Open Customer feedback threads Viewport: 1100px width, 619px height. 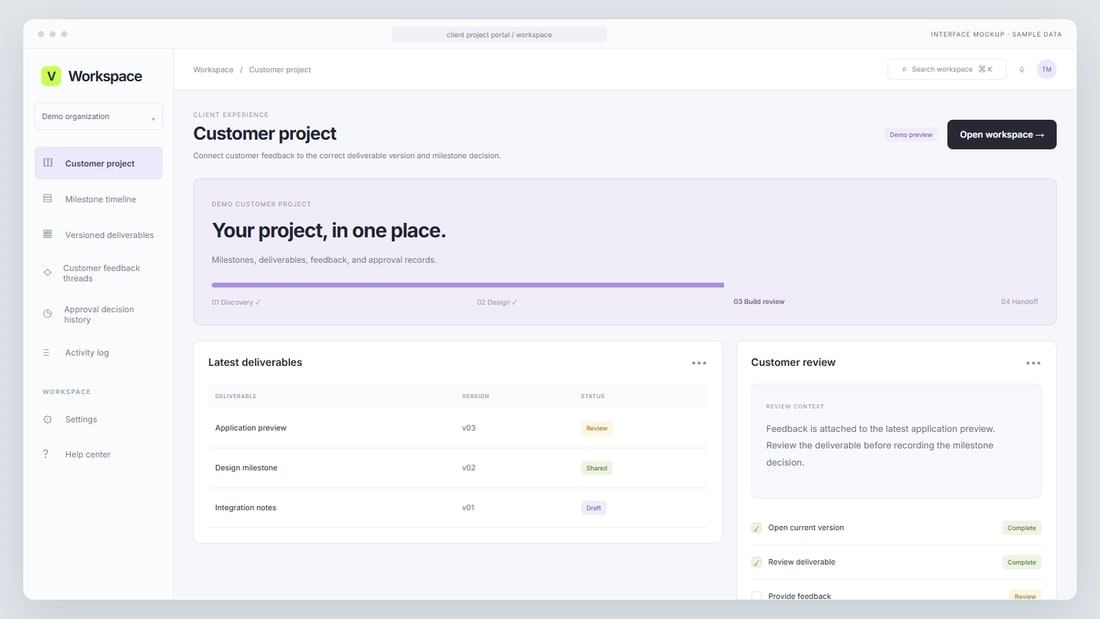(98, 273)
